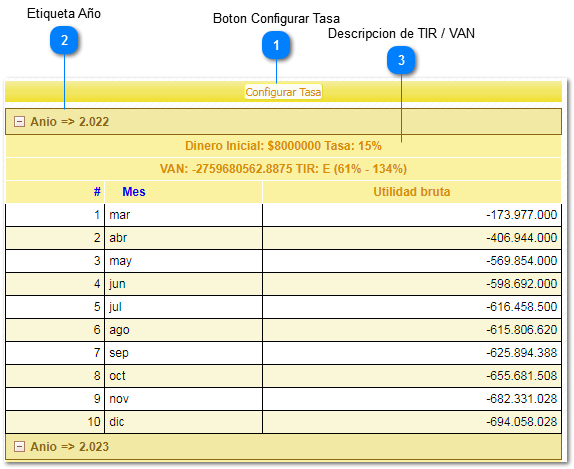Click the Configurar Tasa button

tap(283, 92)
